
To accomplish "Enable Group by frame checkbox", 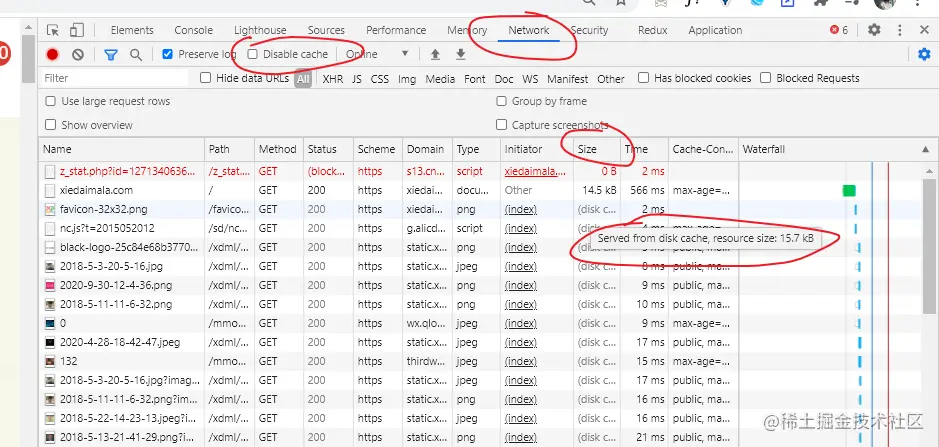I will point(501,101).
